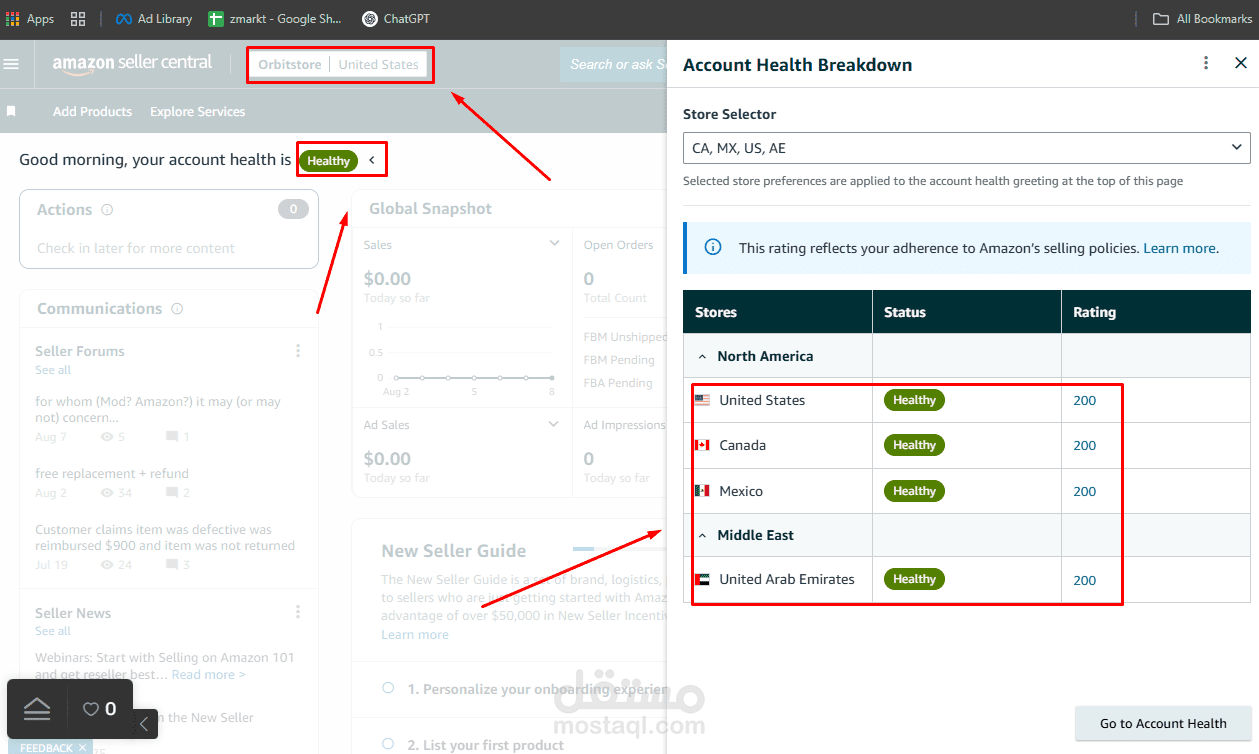Click the Canada flag icon

tap(702, 445)
